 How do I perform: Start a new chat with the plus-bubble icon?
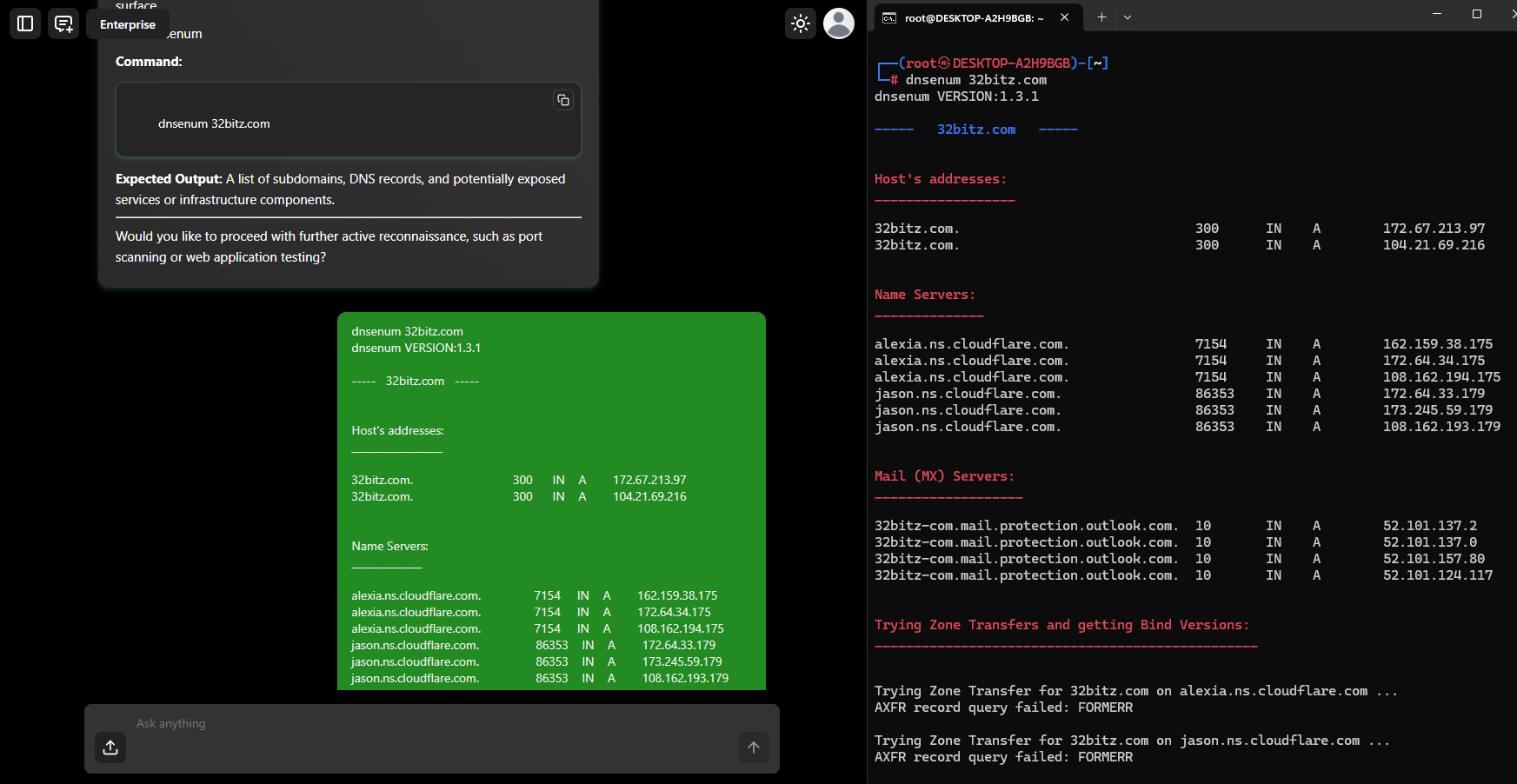click(63, 23)
